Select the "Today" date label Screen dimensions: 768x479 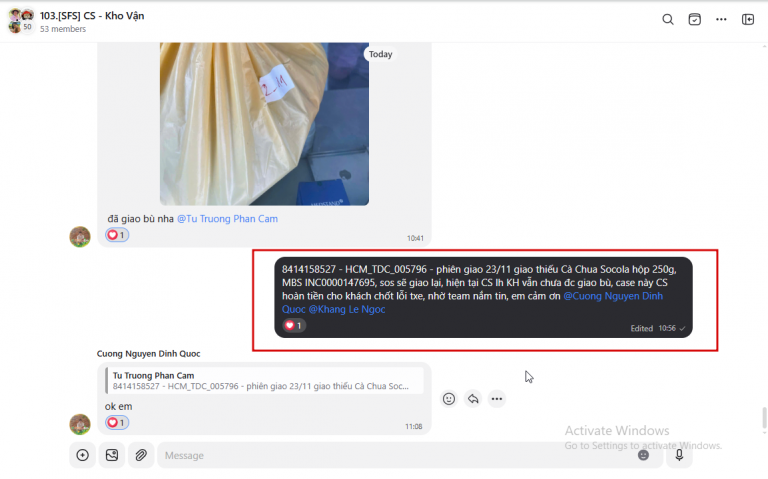pos(381,54)
